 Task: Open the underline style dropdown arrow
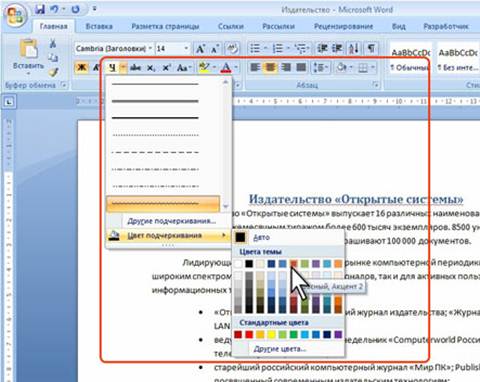123,68
